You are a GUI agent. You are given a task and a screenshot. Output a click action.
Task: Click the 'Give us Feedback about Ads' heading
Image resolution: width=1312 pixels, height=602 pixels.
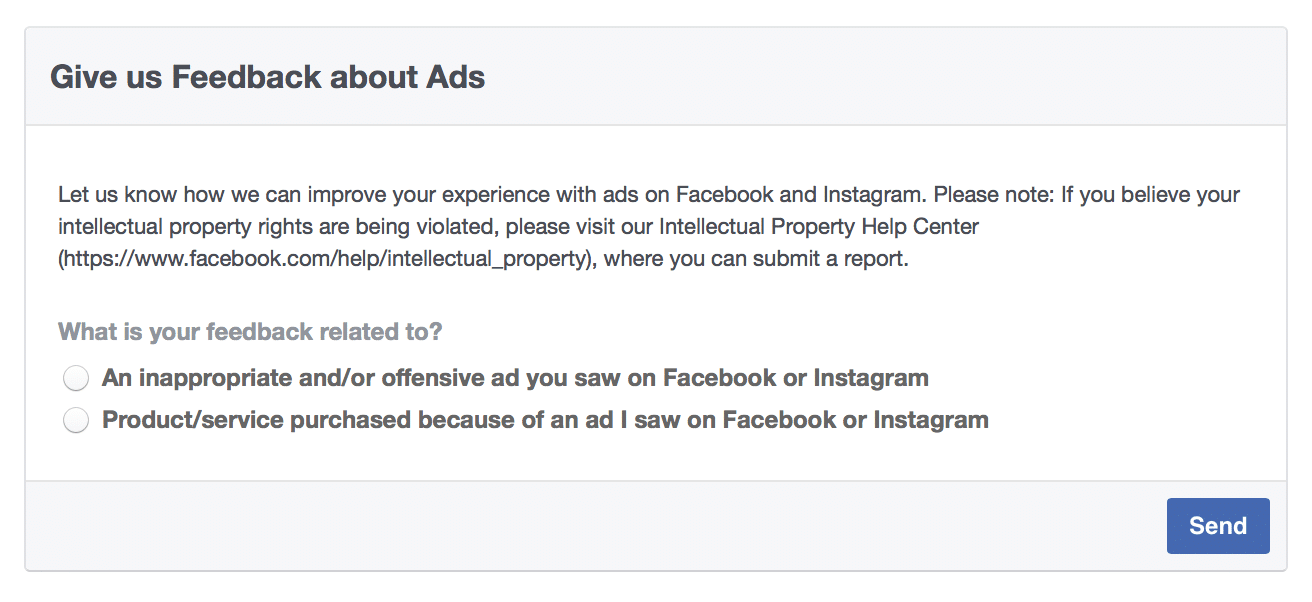(268, 77)
